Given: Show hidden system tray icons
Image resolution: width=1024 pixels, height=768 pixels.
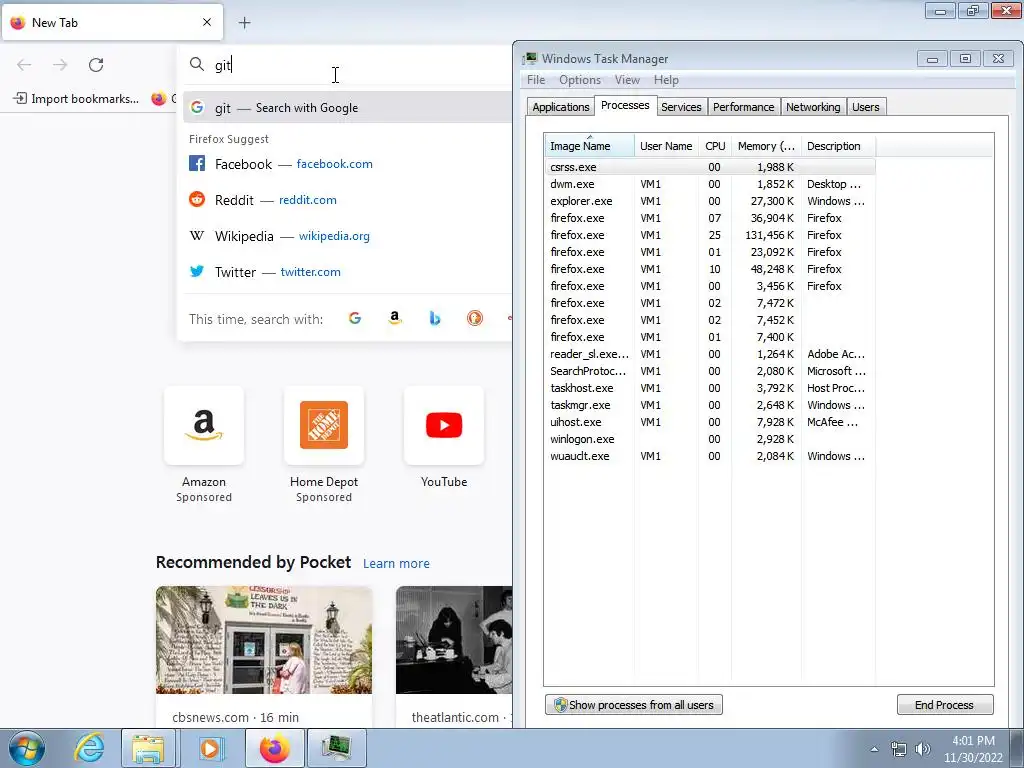Looking at the screenshot, I should pos(874,750).
